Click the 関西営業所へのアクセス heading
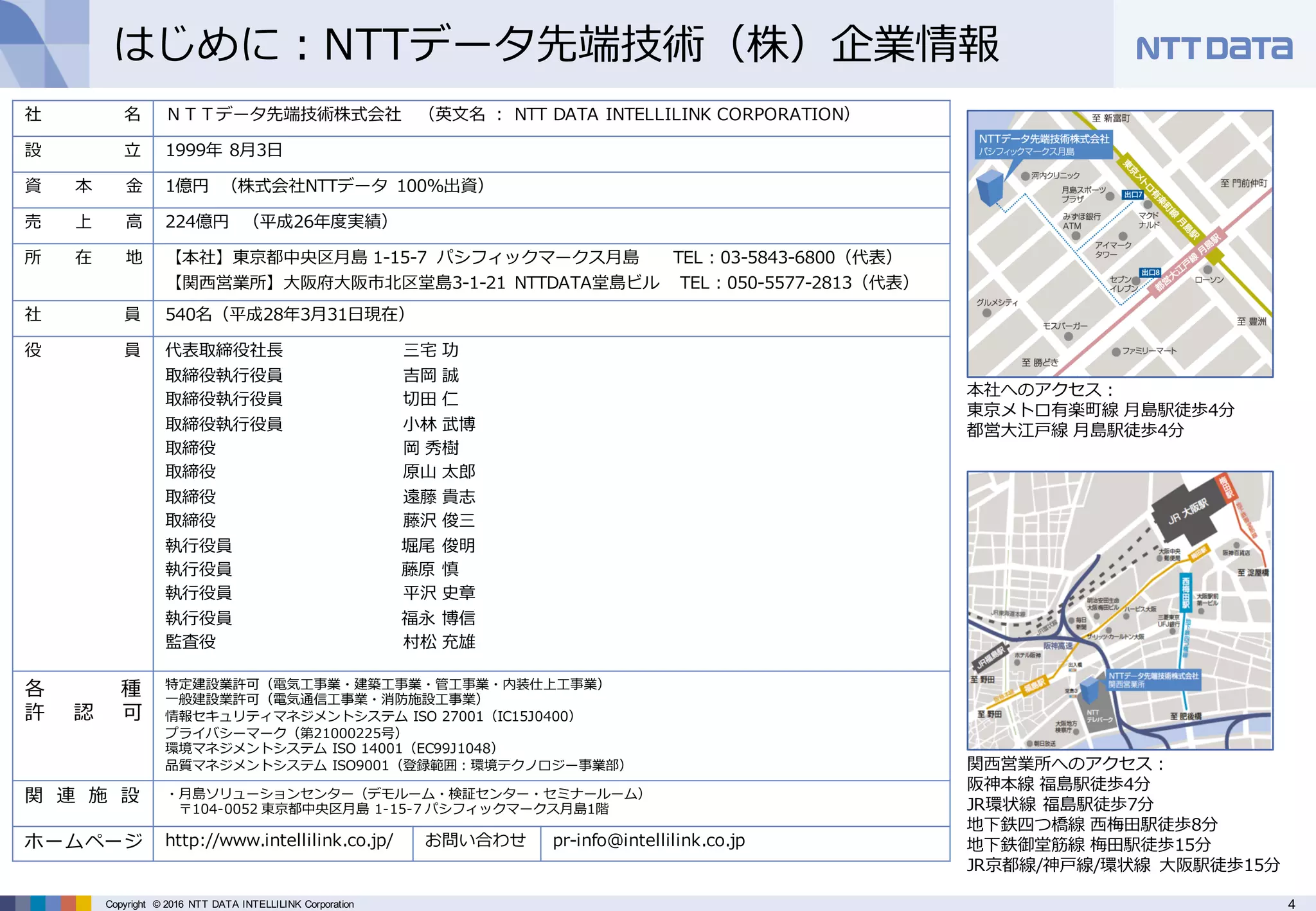The image size is (1316, 911). click(1065, 764)
